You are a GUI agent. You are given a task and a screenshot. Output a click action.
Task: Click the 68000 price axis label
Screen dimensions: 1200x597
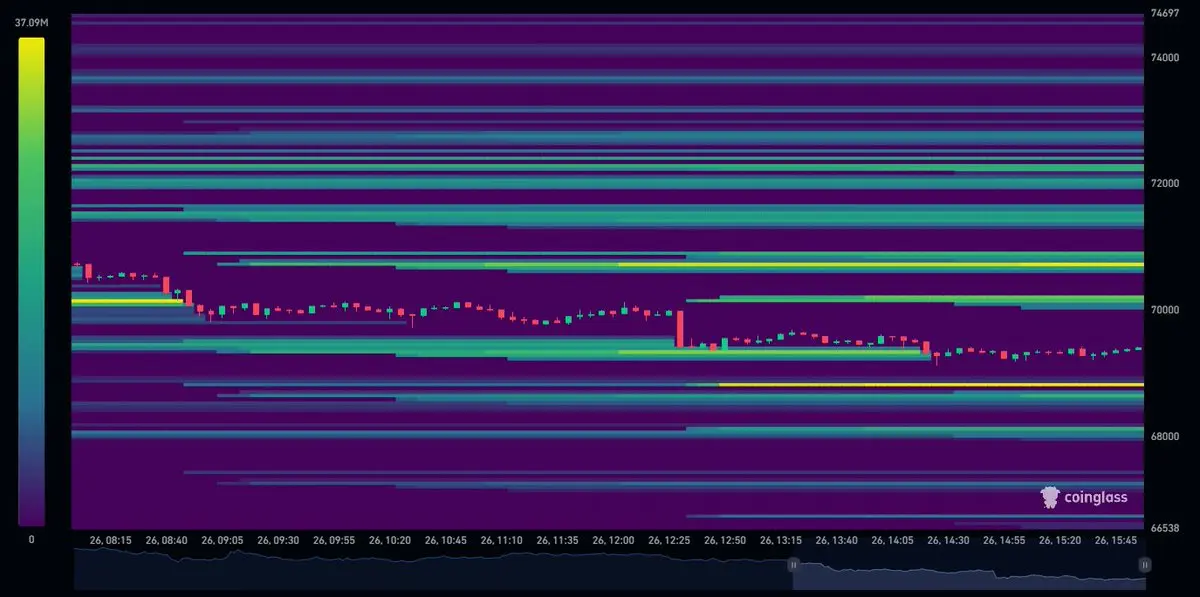[1166, 436]
